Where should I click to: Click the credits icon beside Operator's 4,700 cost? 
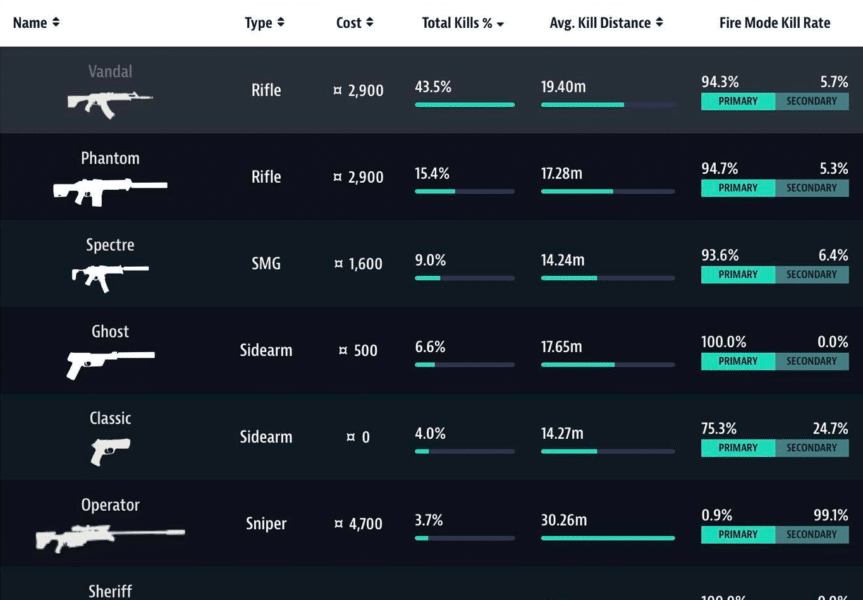click(338, 523)
